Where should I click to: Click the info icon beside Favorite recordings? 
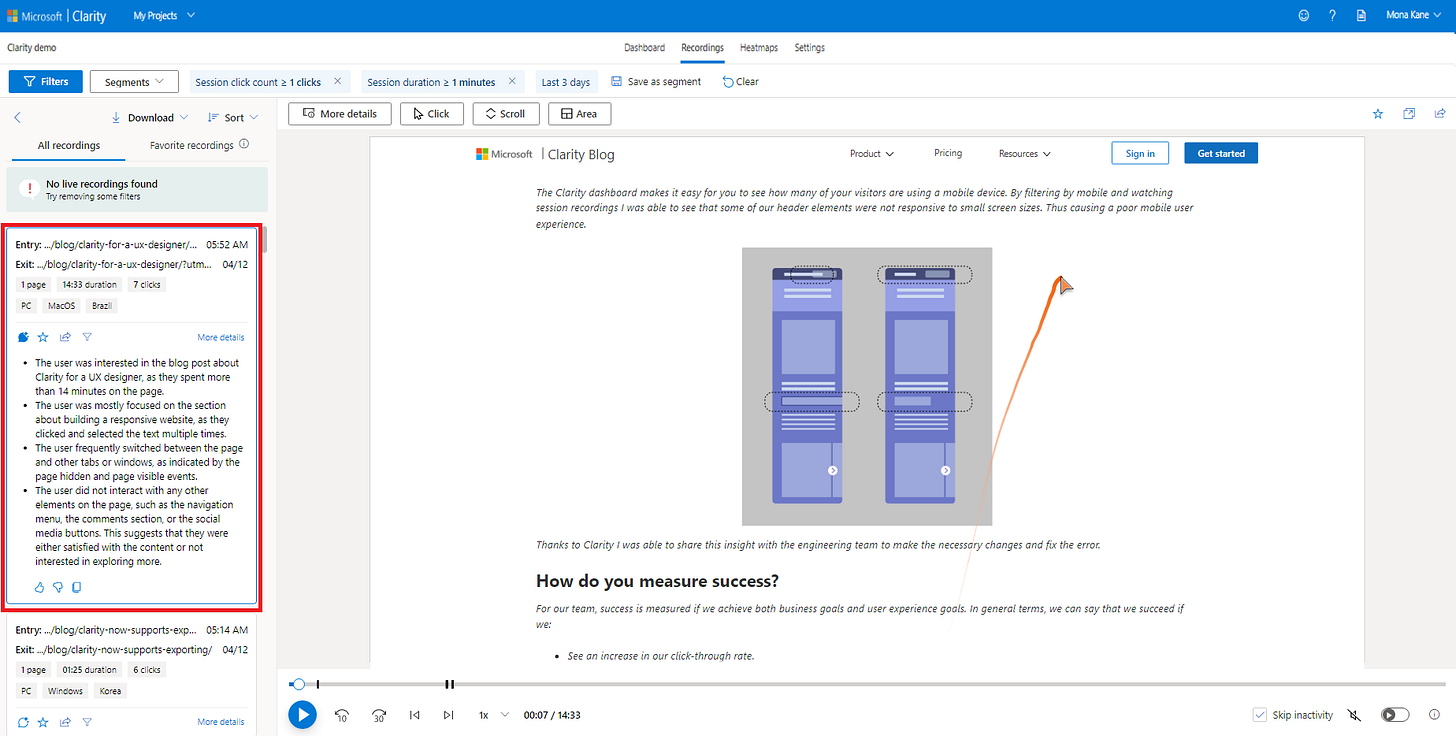(244, 145)
